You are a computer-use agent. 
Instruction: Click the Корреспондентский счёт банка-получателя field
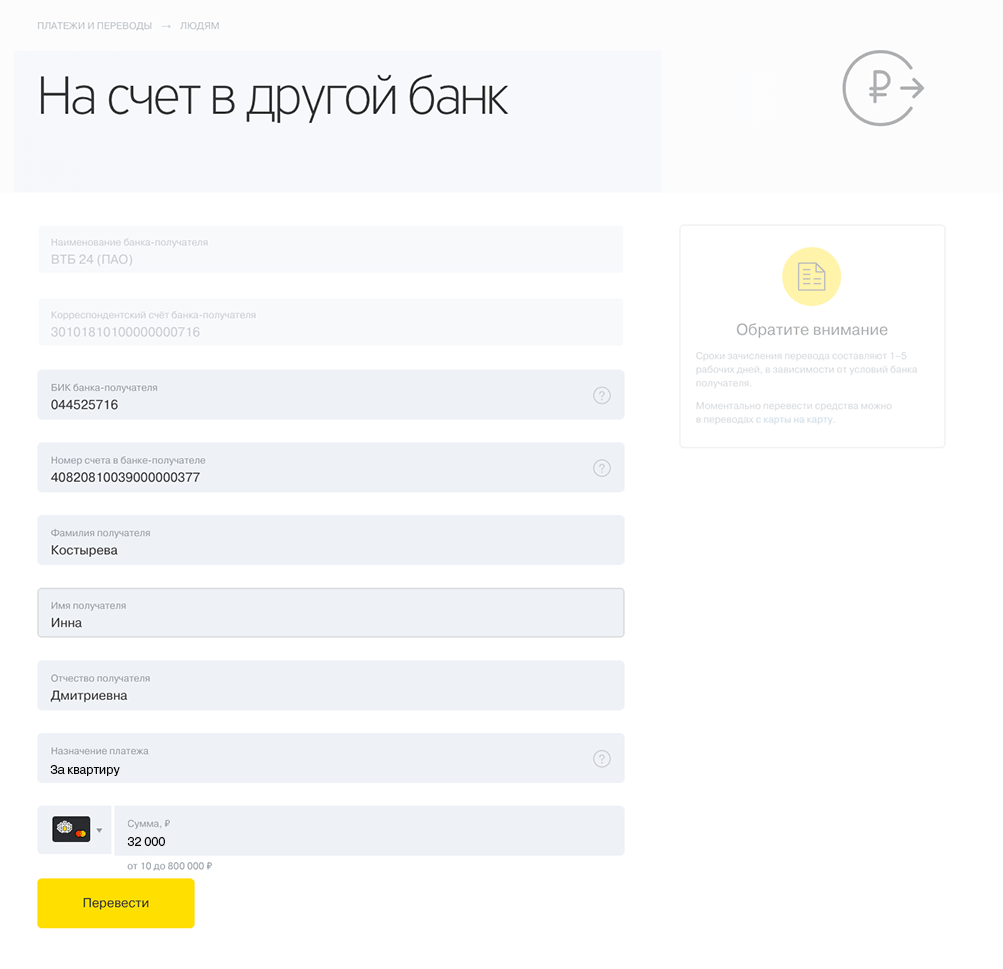point(331,322)
